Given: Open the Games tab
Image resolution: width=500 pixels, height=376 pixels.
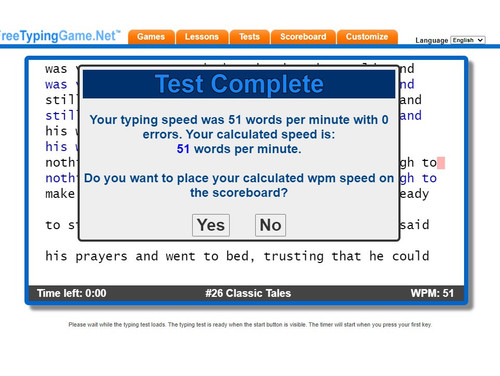Looking at the screenshot, I should 151,37.
